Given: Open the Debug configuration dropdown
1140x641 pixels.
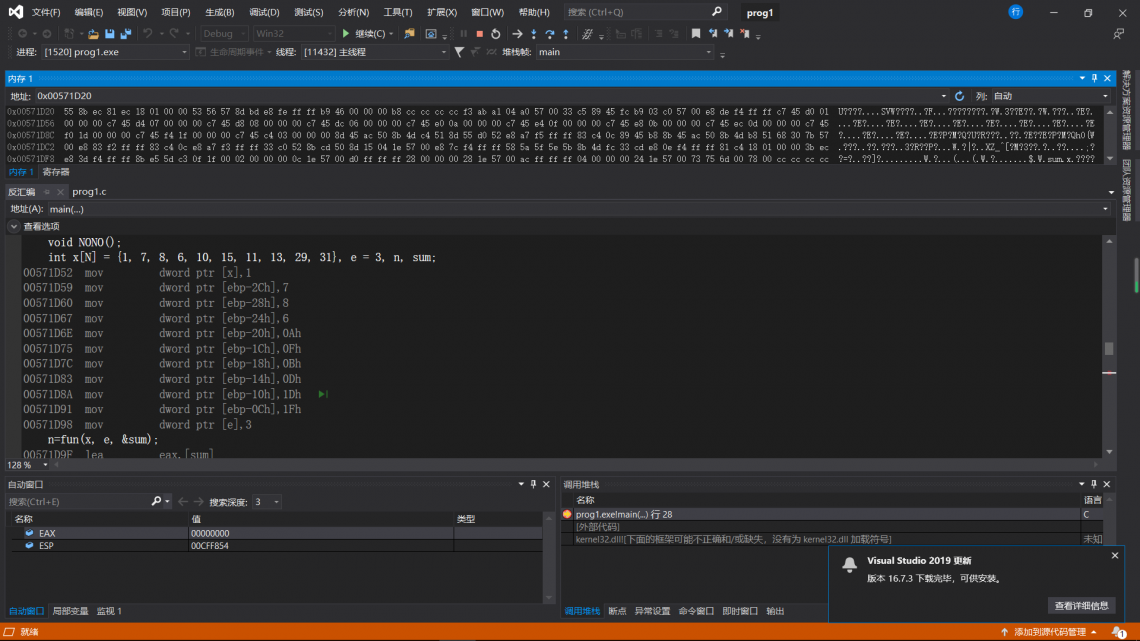Looking at the screenshot, I should click(x=224, y=33).
